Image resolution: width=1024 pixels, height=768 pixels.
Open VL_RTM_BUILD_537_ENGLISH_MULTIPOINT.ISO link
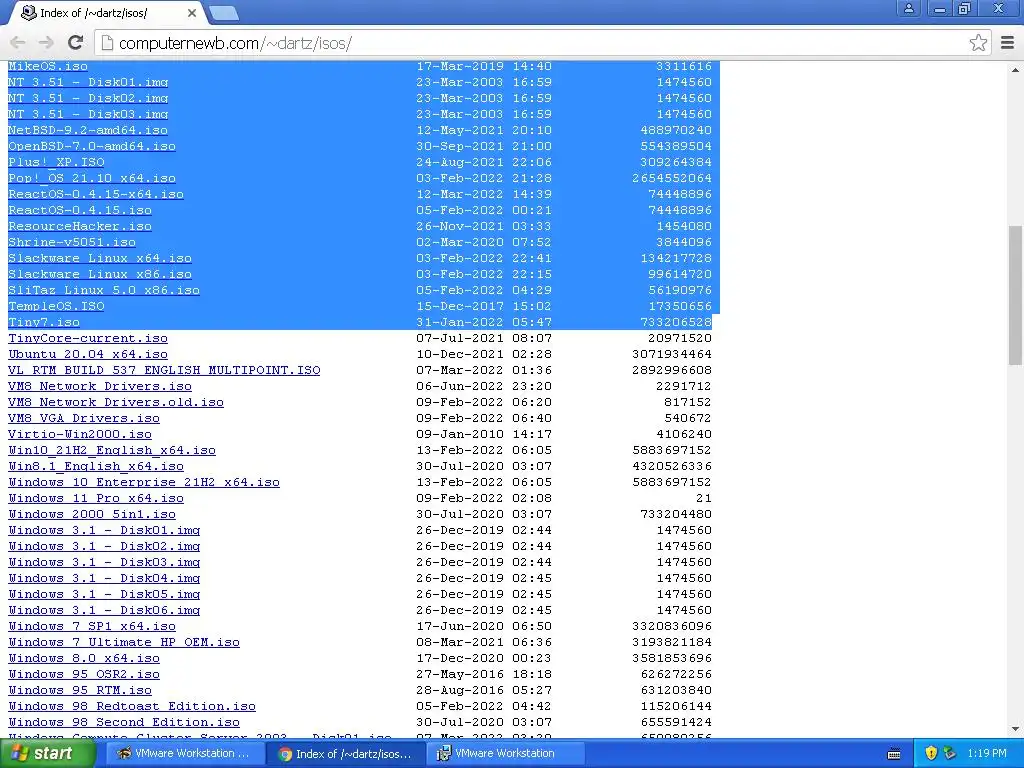[x=165, y=370]
